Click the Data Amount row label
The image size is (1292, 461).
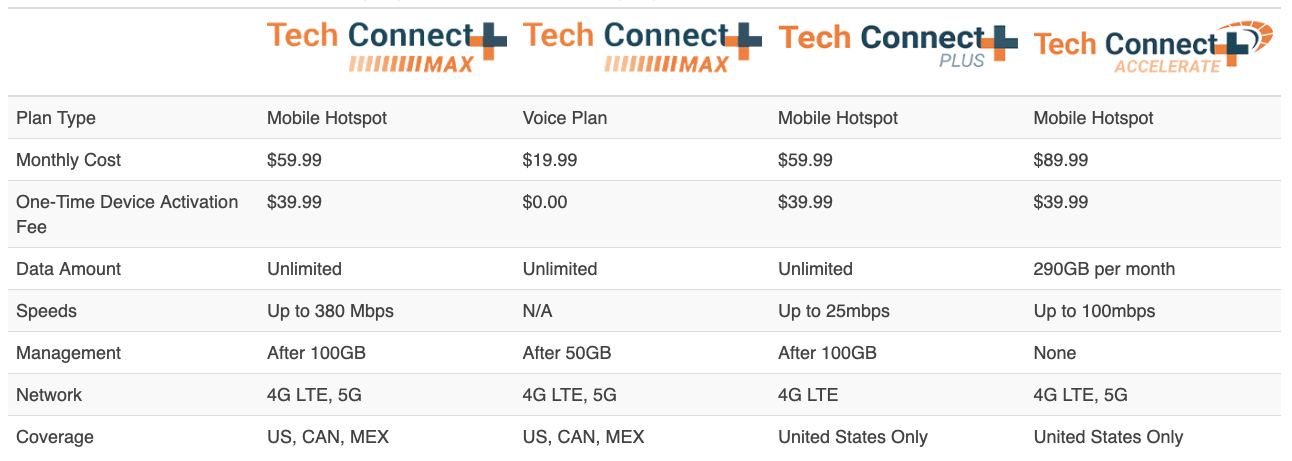pyautogui.click(x=68, y=269)
